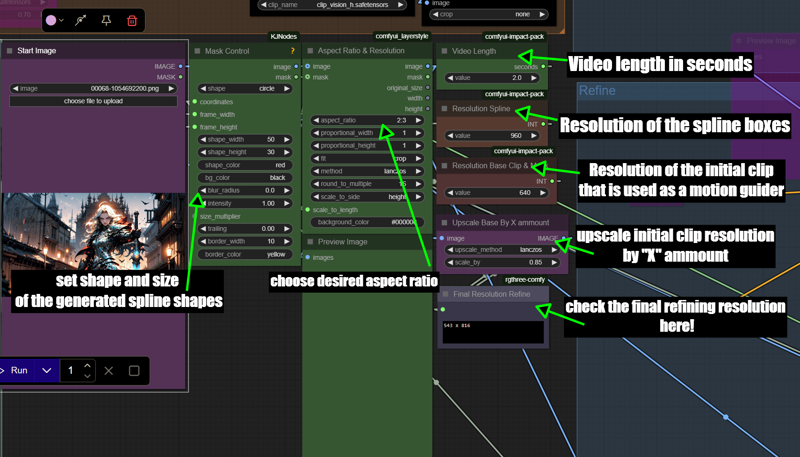Decrease the trailing value
800x457 pixels.
point(203,228)
